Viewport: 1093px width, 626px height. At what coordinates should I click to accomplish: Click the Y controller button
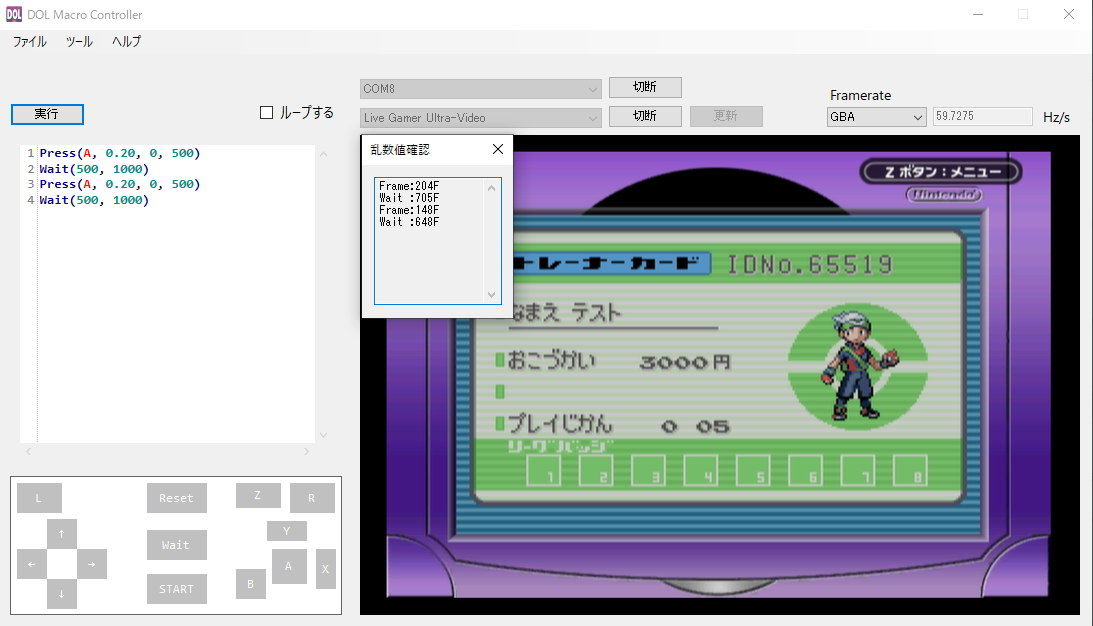coord(286,530)
